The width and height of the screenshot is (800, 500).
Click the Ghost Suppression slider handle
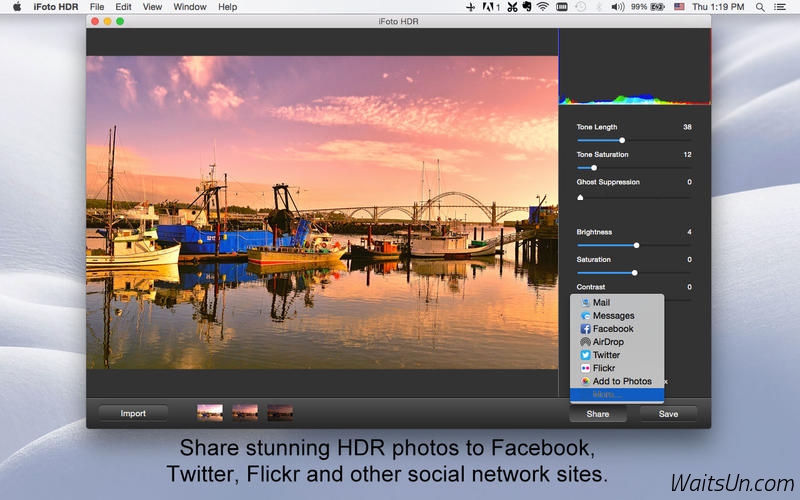click(x=580, y=197)
